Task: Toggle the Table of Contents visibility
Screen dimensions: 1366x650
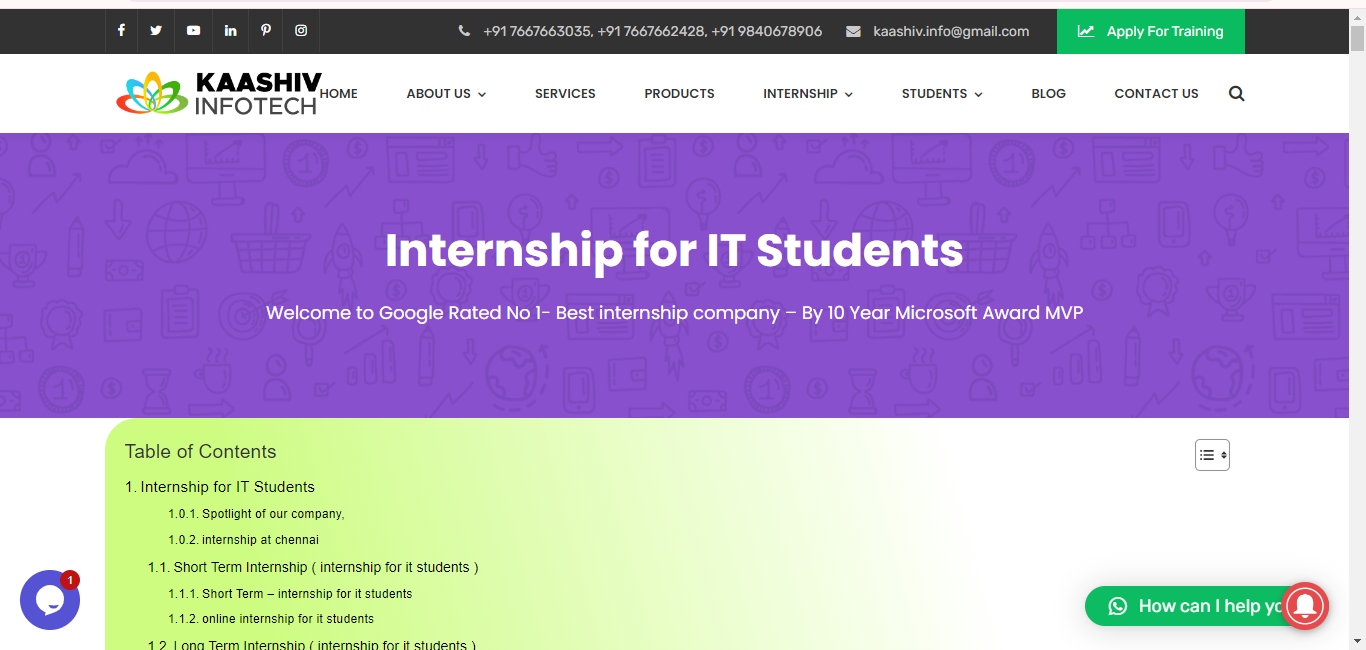Action: point(1212,455)
